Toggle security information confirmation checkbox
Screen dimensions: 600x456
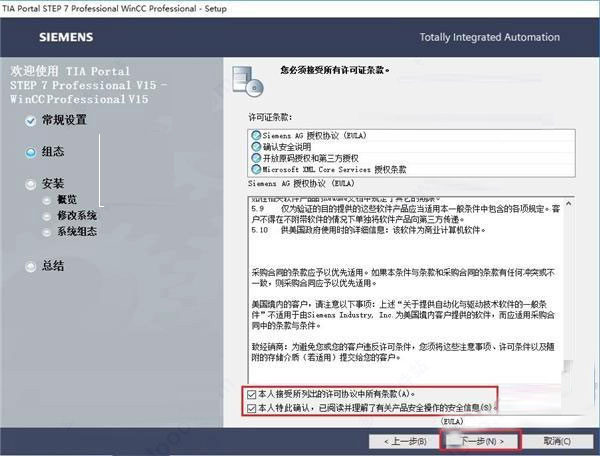point(251,408)
